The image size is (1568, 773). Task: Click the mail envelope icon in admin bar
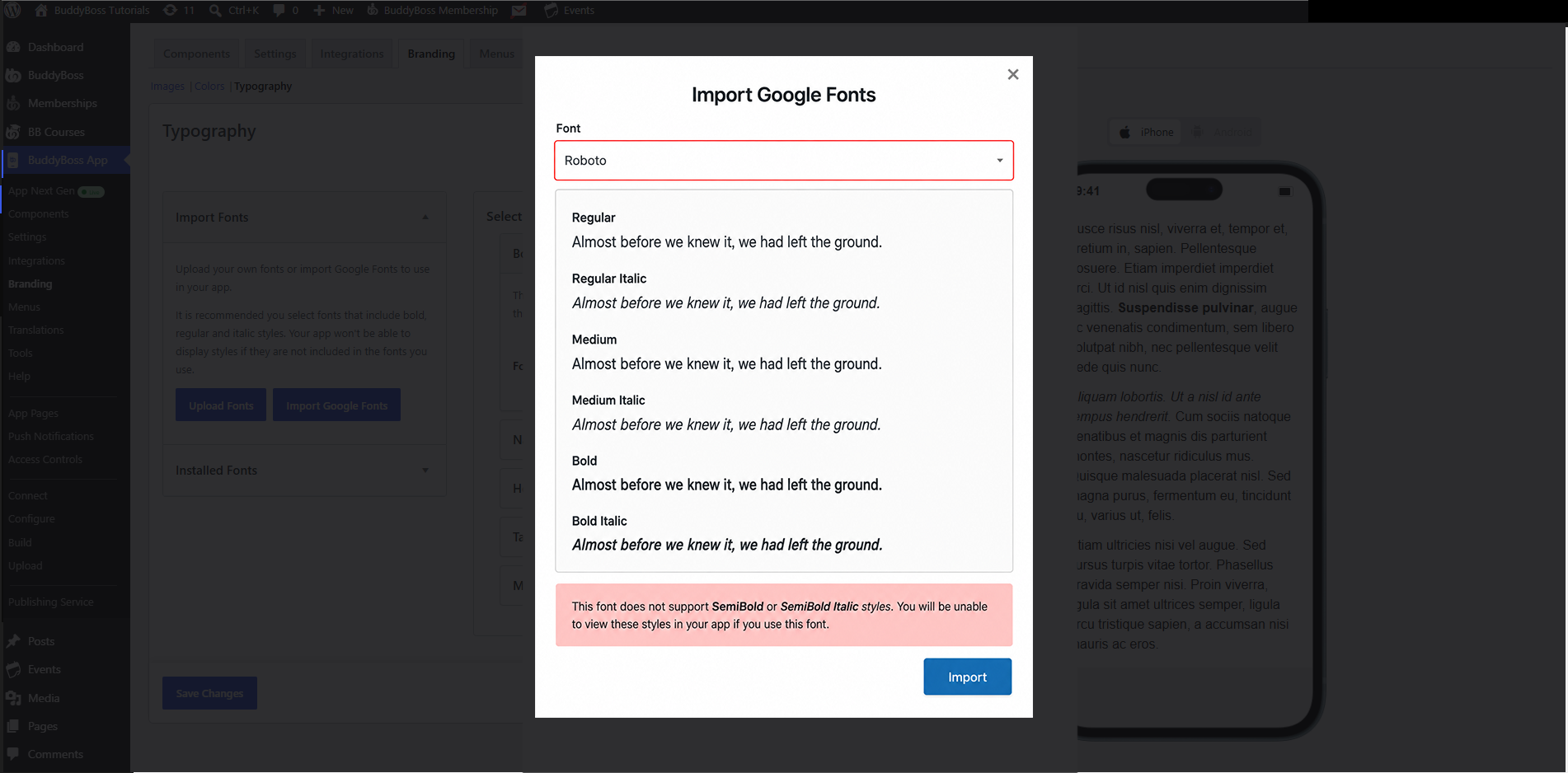click(x=519, y=10)
